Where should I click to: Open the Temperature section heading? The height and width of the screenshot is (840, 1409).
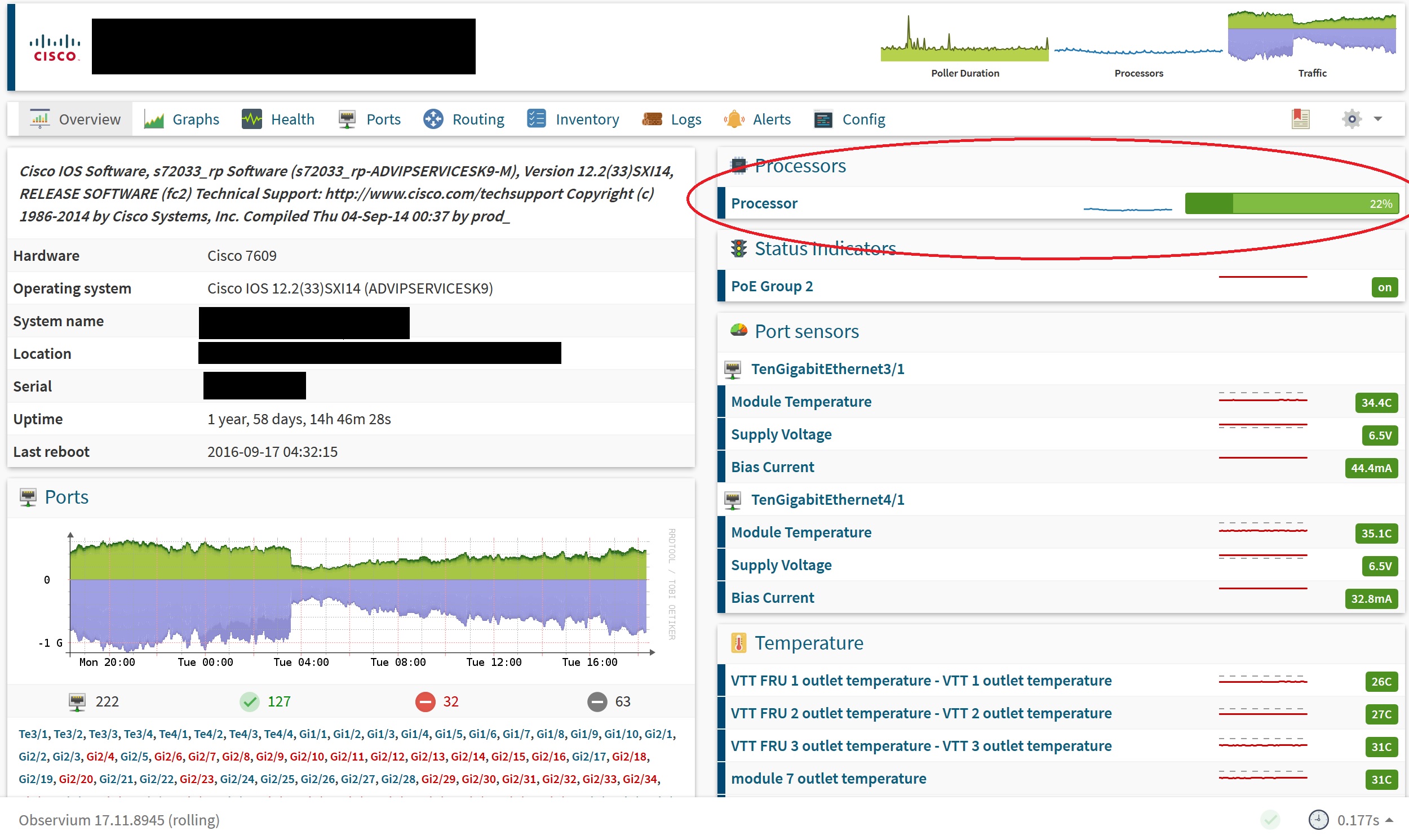tap(808, 643)
